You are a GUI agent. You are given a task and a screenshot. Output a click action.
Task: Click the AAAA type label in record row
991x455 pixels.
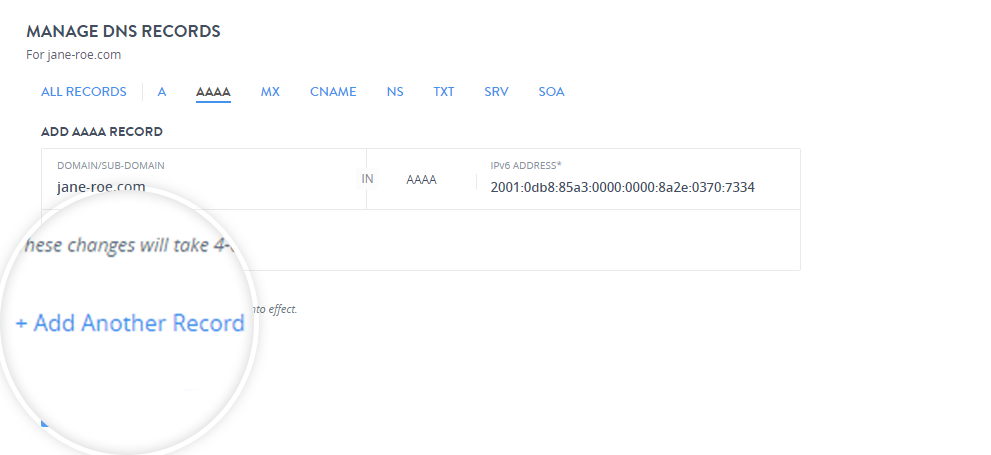(x=421, y=180)
